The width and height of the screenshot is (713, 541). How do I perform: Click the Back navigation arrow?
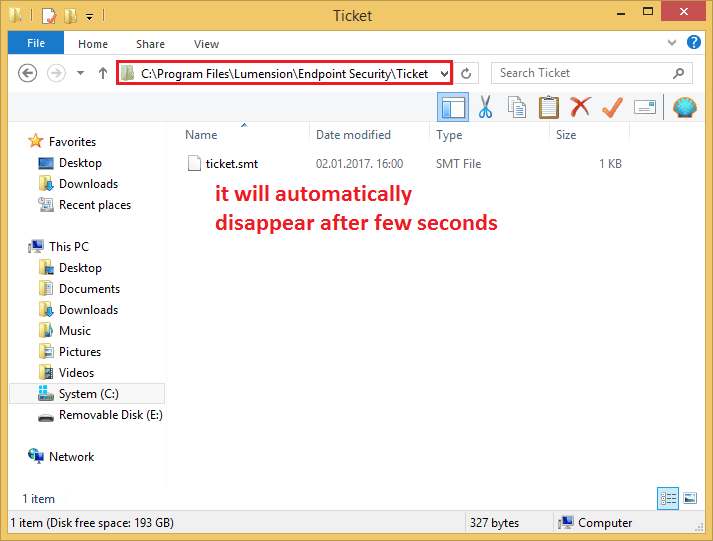pos(27,73)
